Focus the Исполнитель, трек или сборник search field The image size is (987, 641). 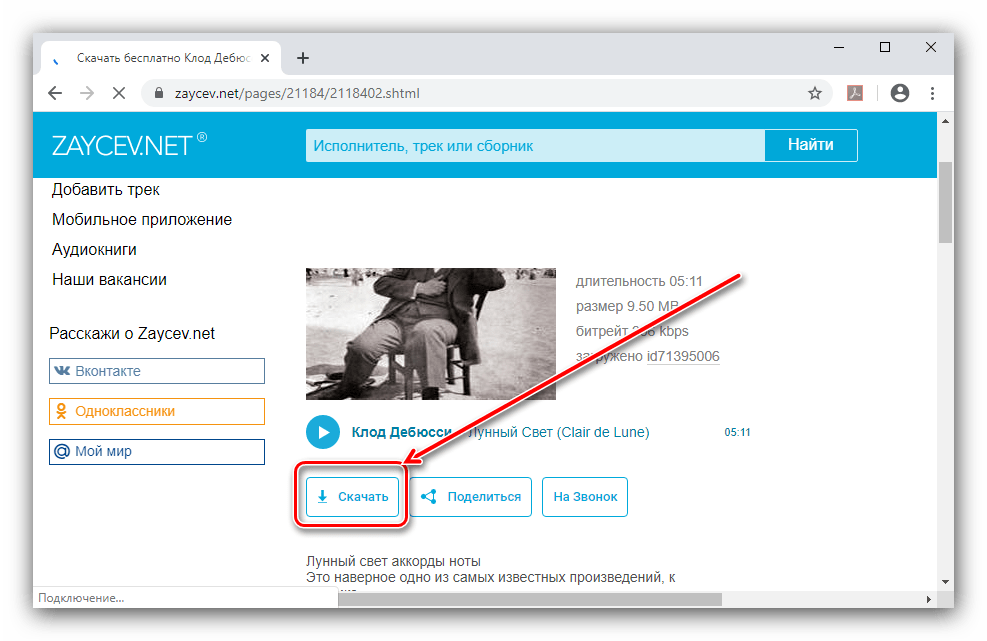point(535,145)
